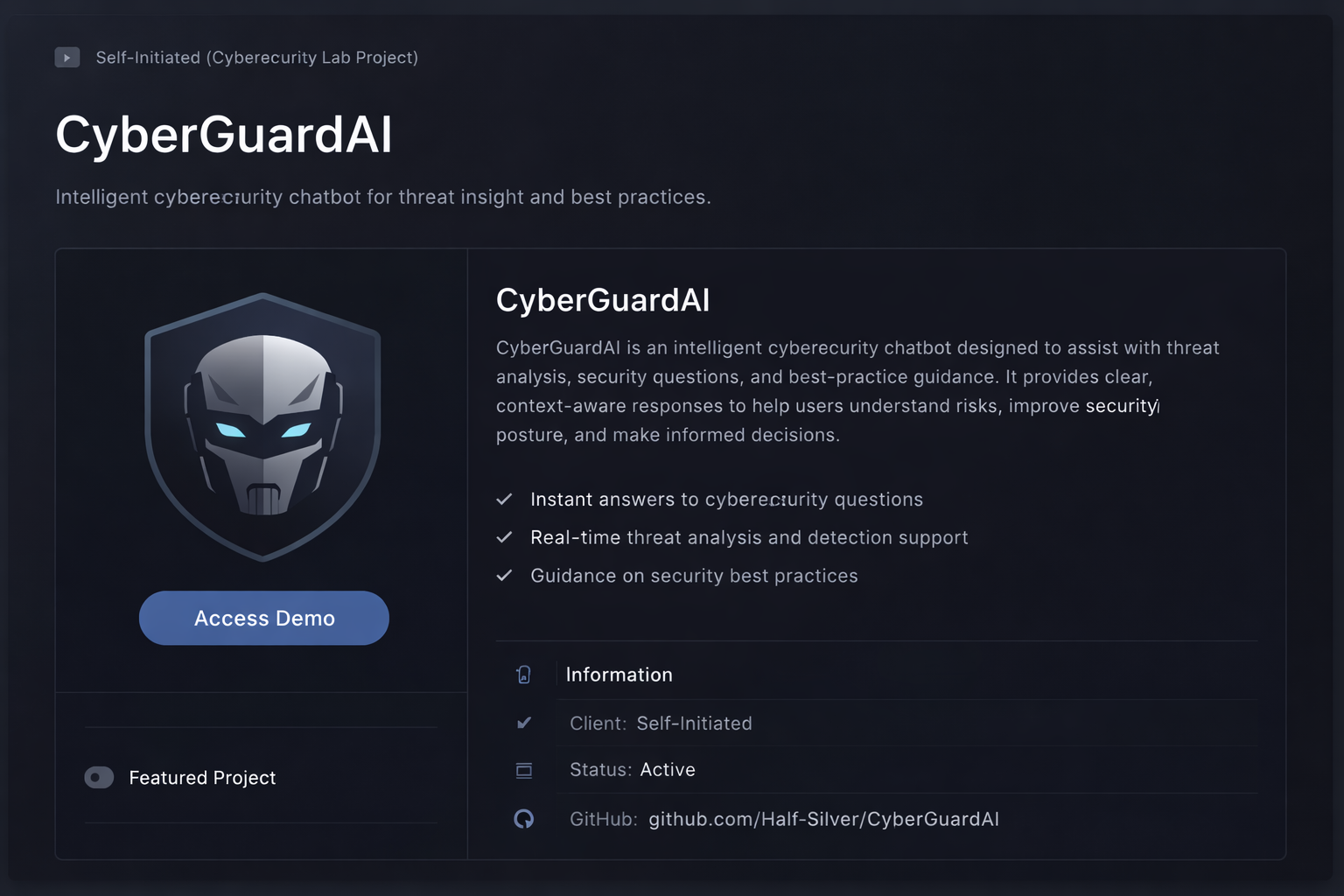
Task: Click the window icon on the Status row
Action: tap(524, 770)
